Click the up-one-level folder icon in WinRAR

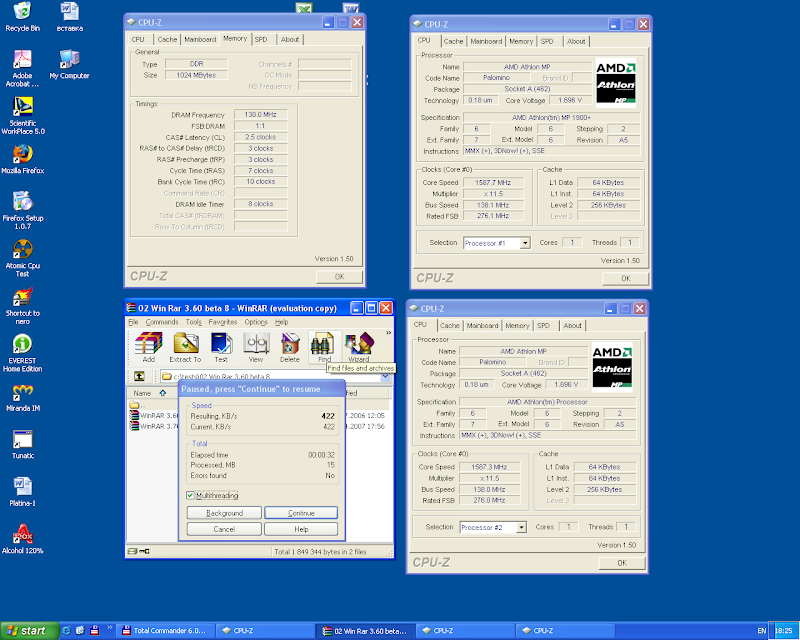coord(137,377)
